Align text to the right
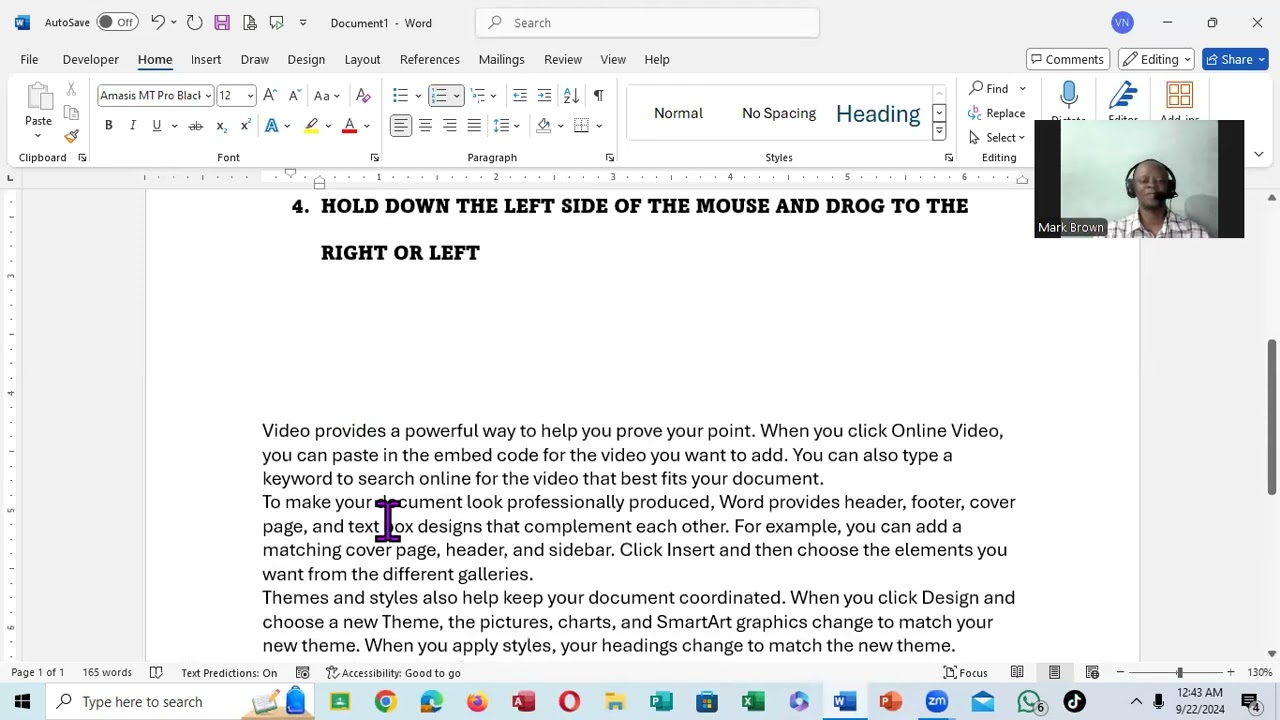Image resolution: width=1280 pixels, height=720 pixels. pos(450,125)
